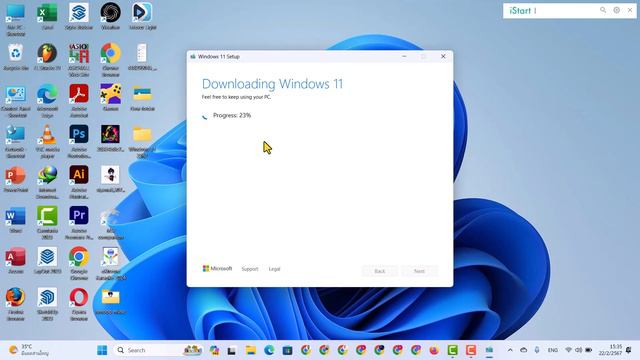Open iStart settings gear
This screenshot has height=360, width=640.
tap(616, 10)
